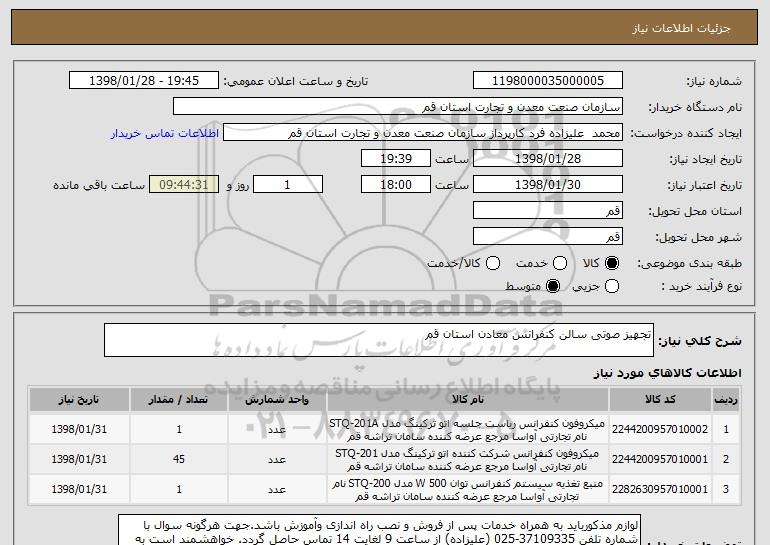Image resolution: width=770 pixels, height=545 pixels.
Task: Click unit عدد in row 2
Action: (277, 460)
